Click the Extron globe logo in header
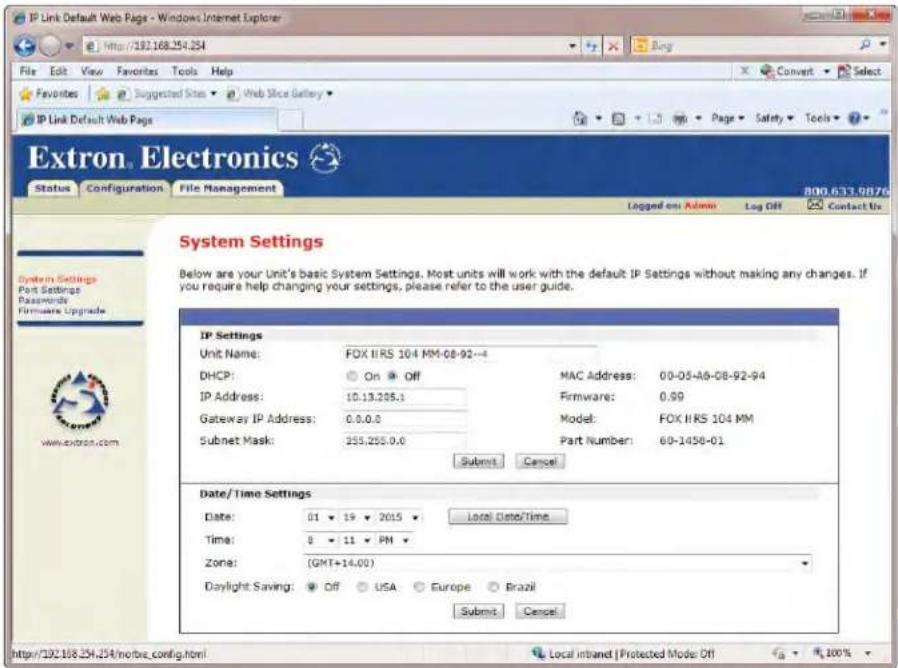The width and height of the screenshot is (898, 668). click(325, 158)
